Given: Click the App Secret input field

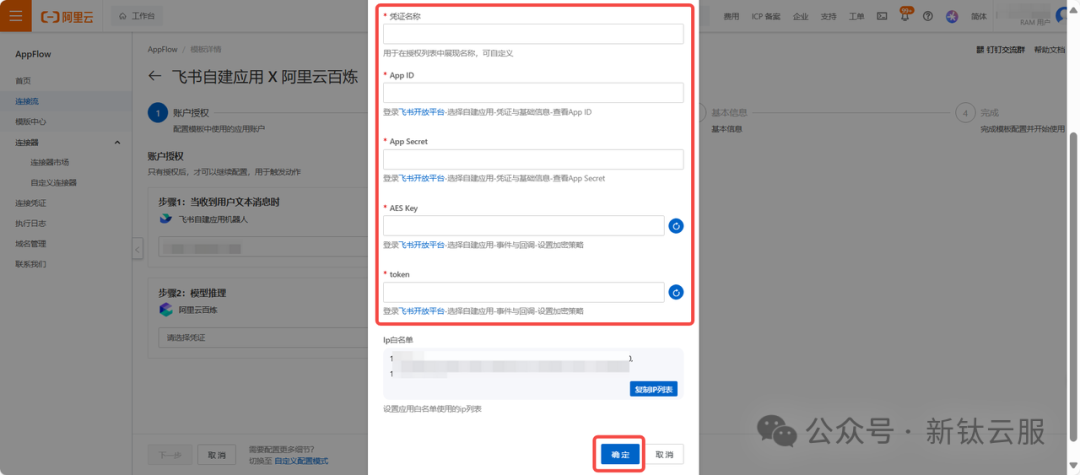Looking at the screenshot, I should 533,159.
